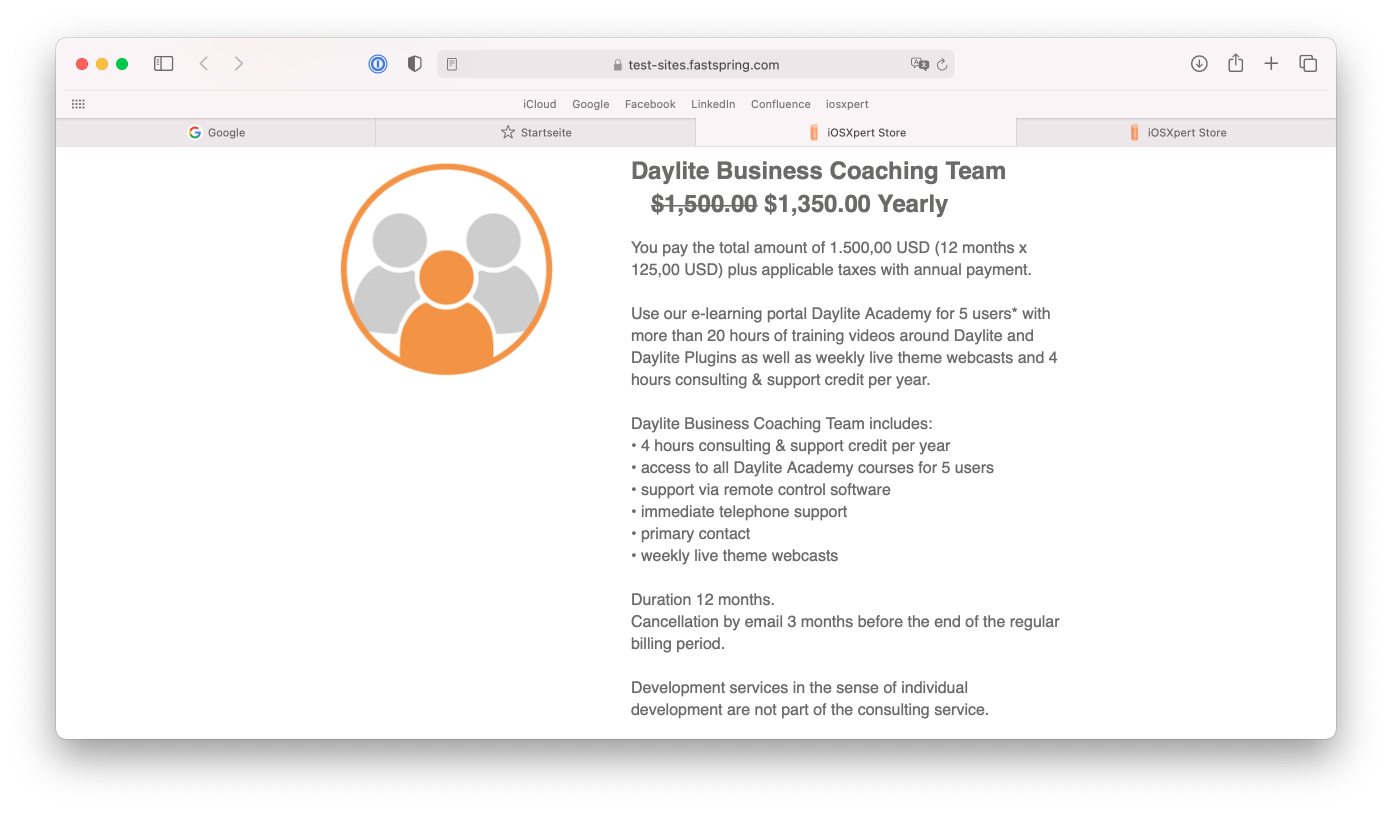Open the LinkedIn favorite
Viewport: 1392px width, 813px height.
(x=713, y=104)
